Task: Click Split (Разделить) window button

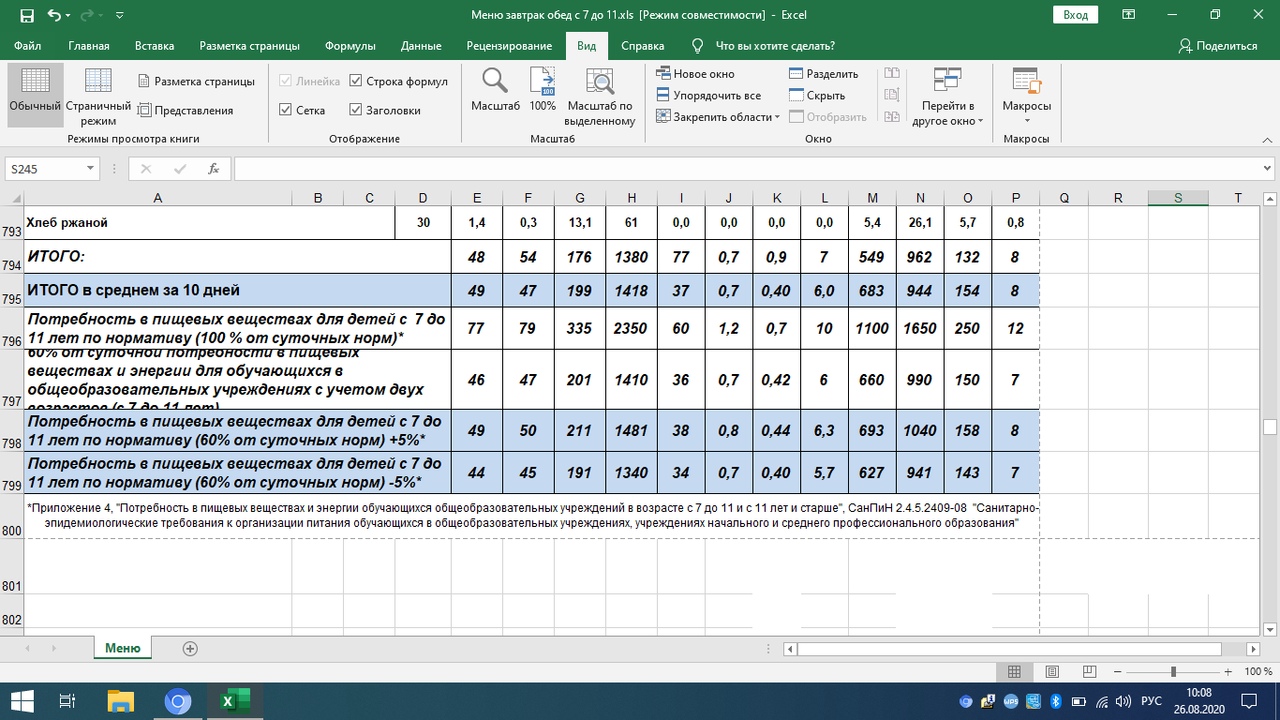Action: click(824, 74)
